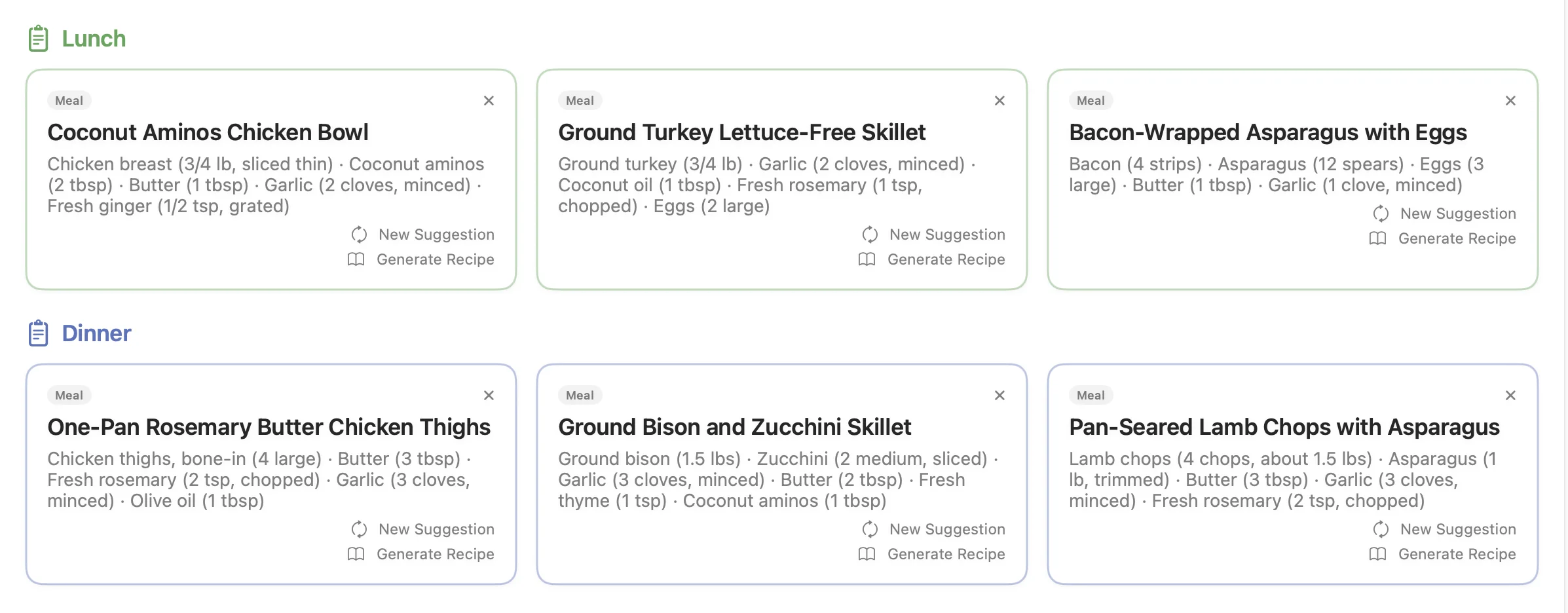Dismiss the Ground Bison and Zucchini Skillet card
The width and height of the screenshot is (1568, 613).
[x=999, y=395]
